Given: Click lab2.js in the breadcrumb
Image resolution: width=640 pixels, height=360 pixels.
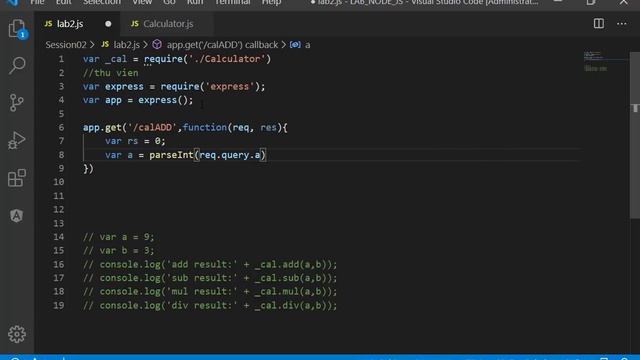Looking at the screenshot, I should coord(127,45).
